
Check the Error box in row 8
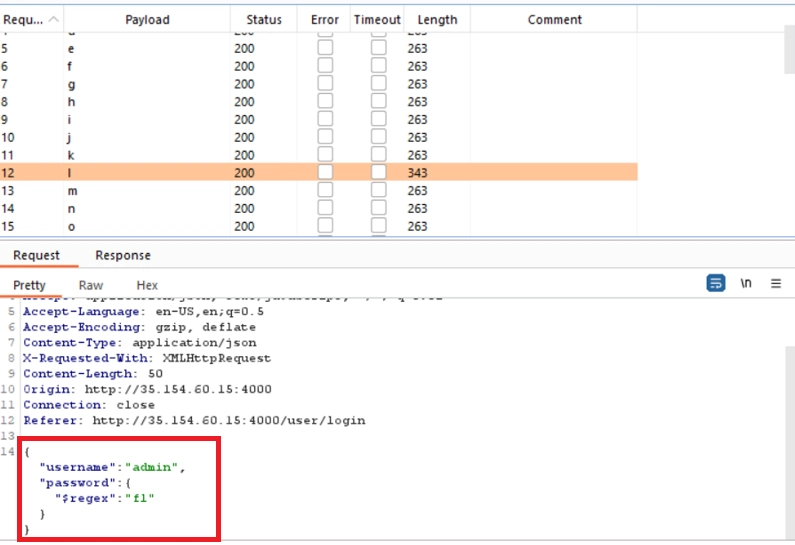pyautogui.click(x=325, y=102)
